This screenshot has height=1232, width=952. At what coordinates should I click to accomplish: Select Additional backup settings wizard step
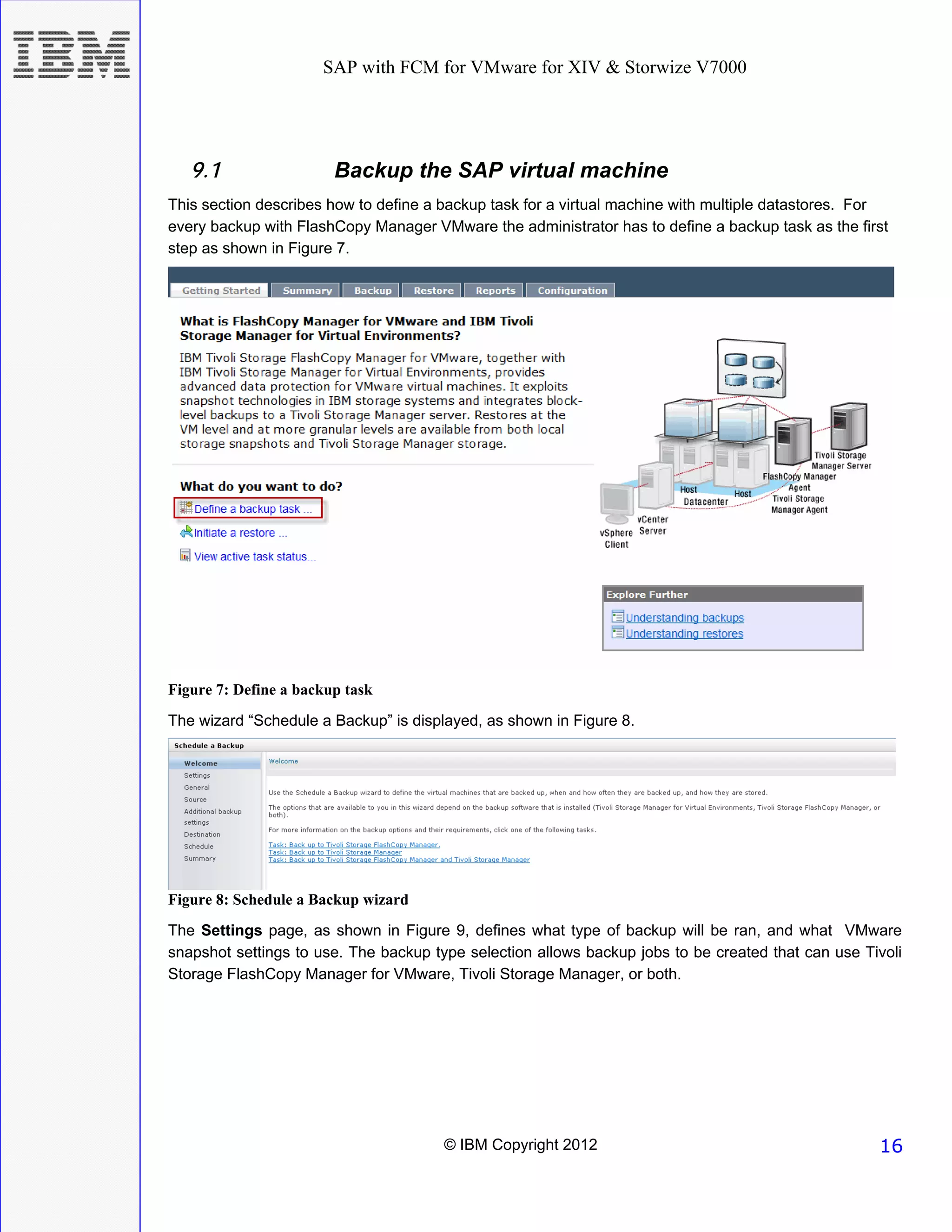click(212, 817)
